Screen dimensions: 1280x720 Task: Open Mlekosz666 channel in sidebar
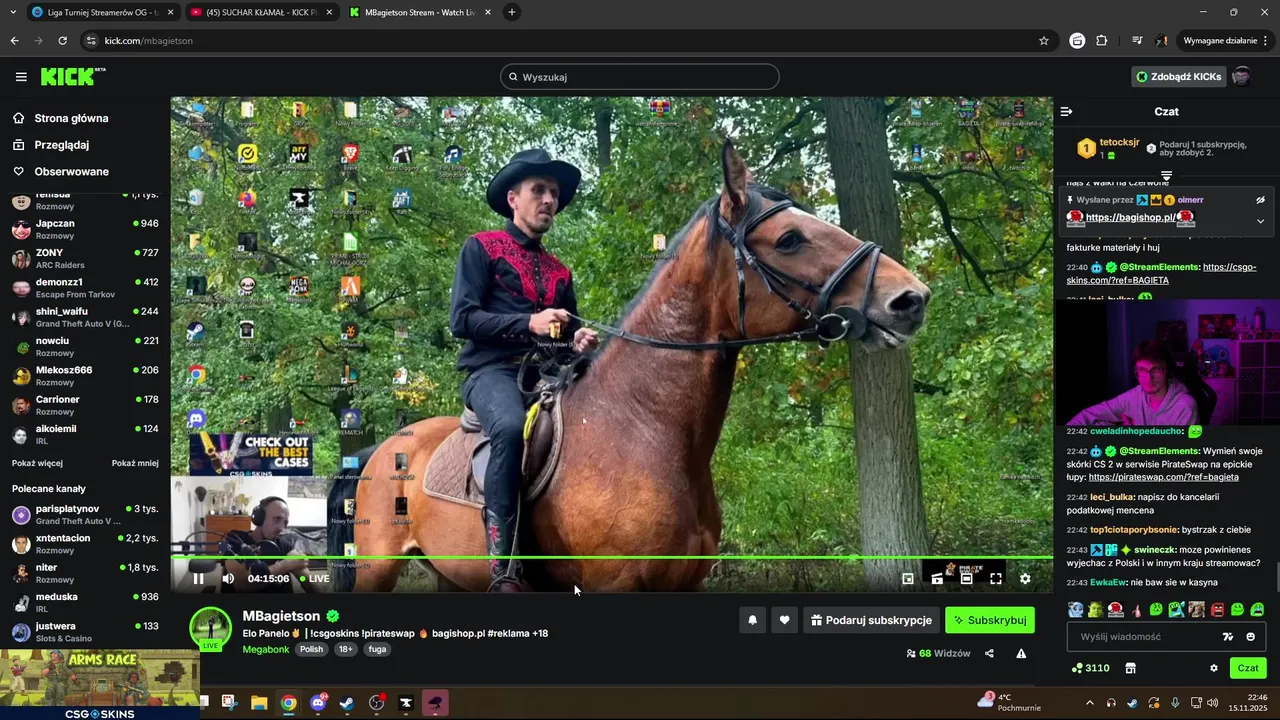click(85, 376)
